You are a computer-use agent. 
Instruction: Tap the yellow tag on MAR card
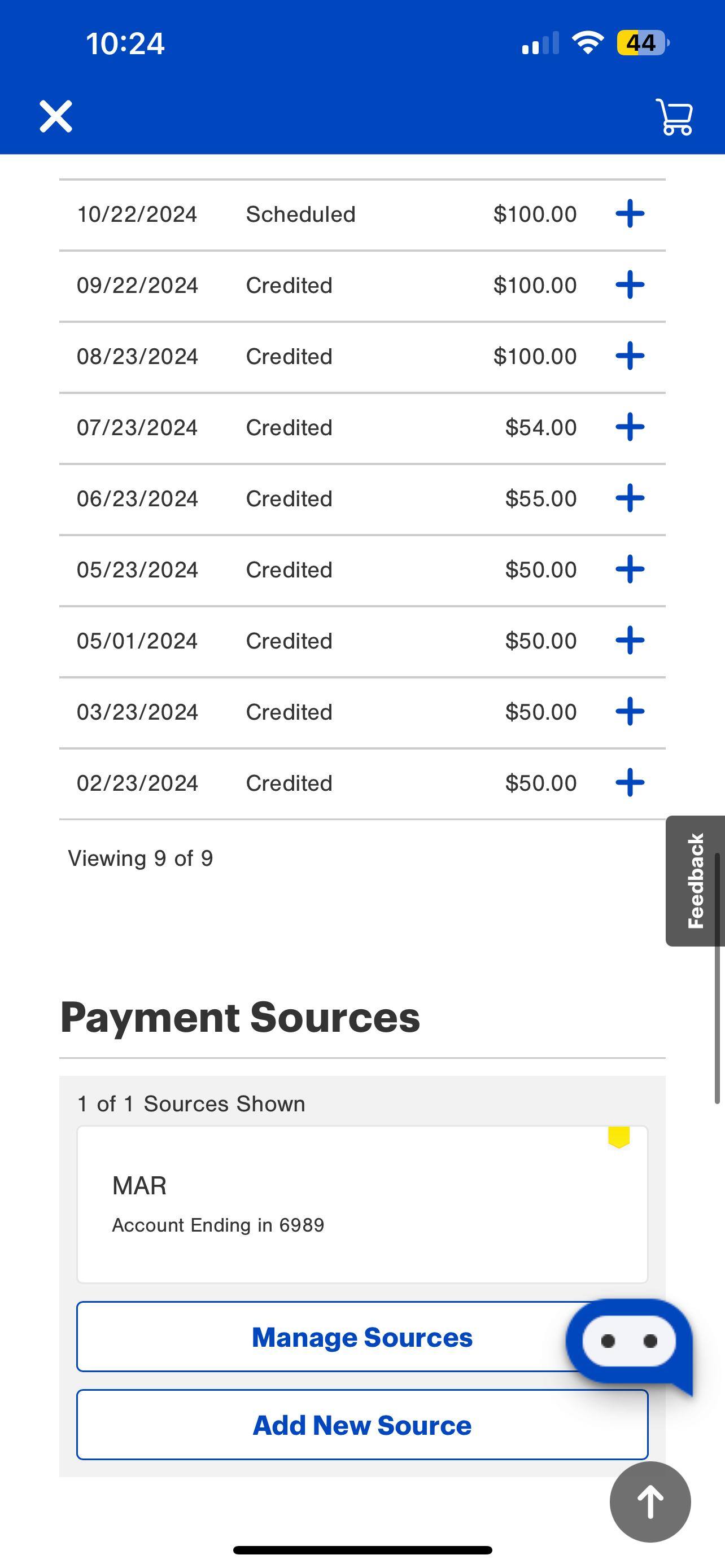pos(618,1137)
